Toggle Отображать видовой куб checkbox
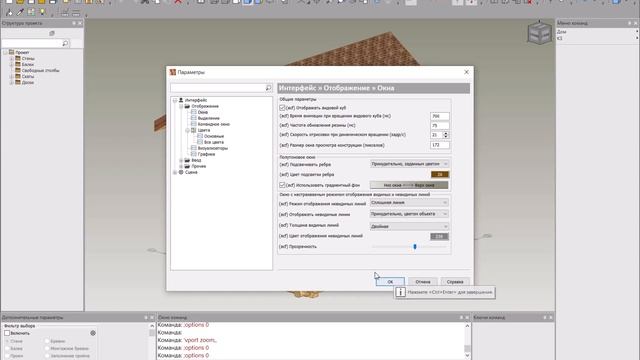 click(282, 108)
